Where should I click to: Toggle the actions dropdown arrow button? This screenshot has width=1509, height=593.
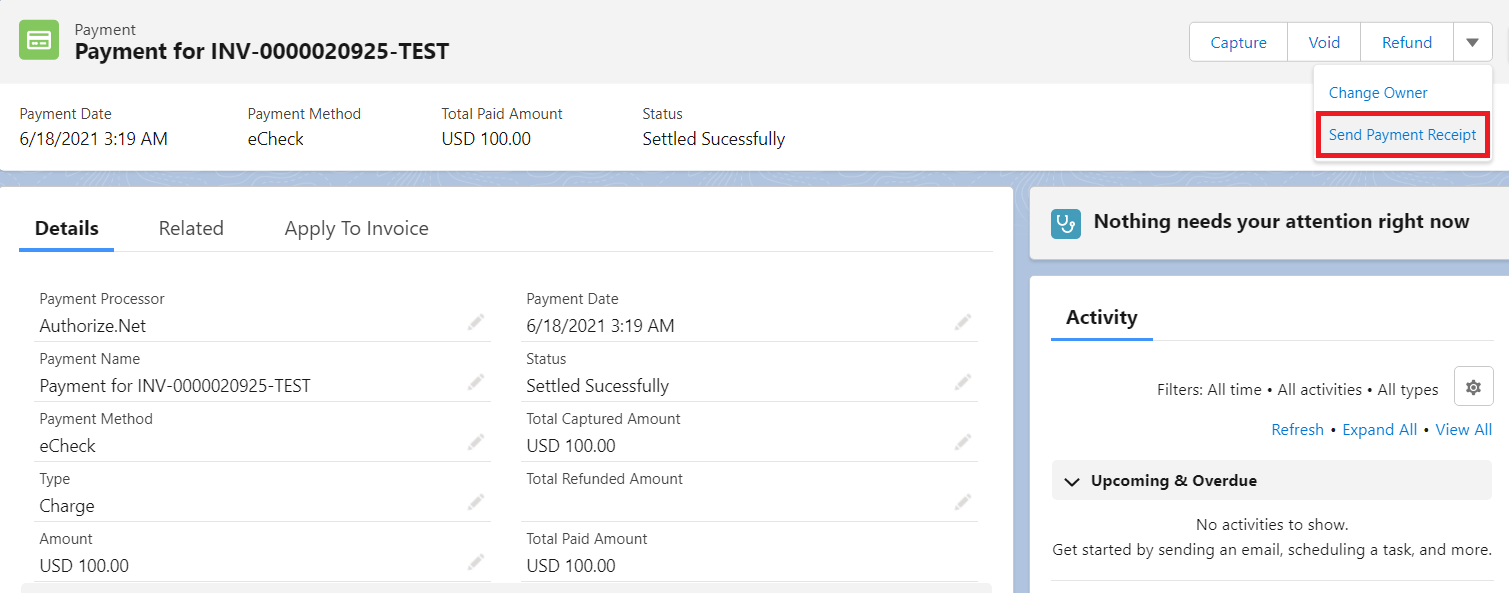click(x=1473, y=43)
